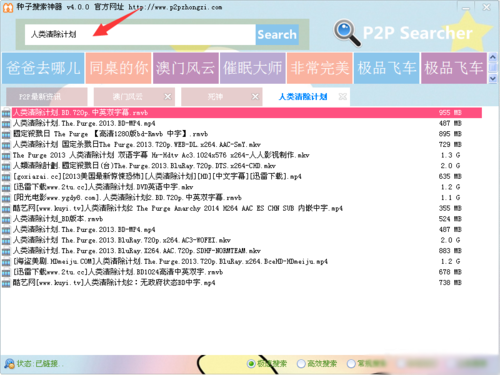
Task: Focus the search input containing 人类清除计划
Action: point(140,35)
